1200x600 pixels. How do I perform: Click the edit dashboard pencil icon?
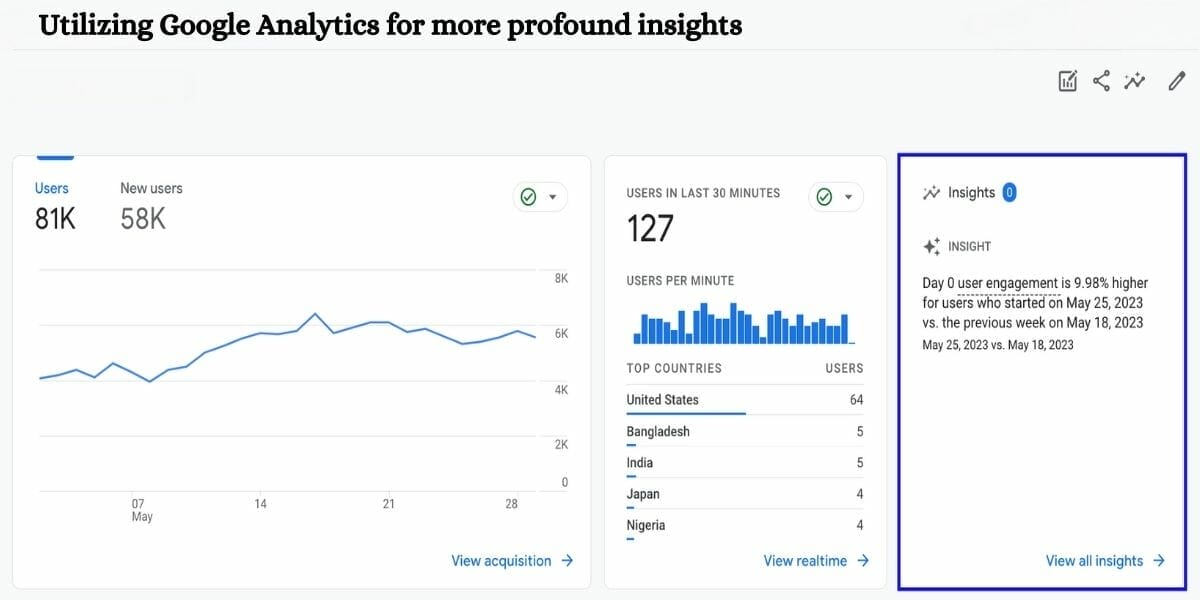tap(1175, 81)
